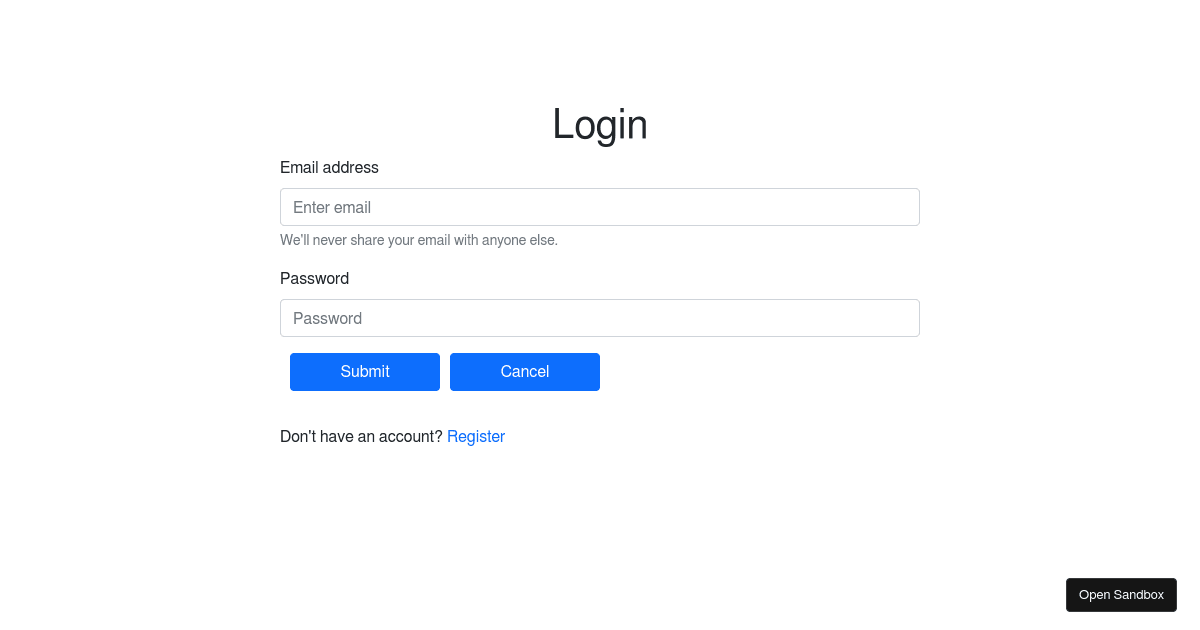Submit the login form

pyautogui.click(x=364, y=371)
